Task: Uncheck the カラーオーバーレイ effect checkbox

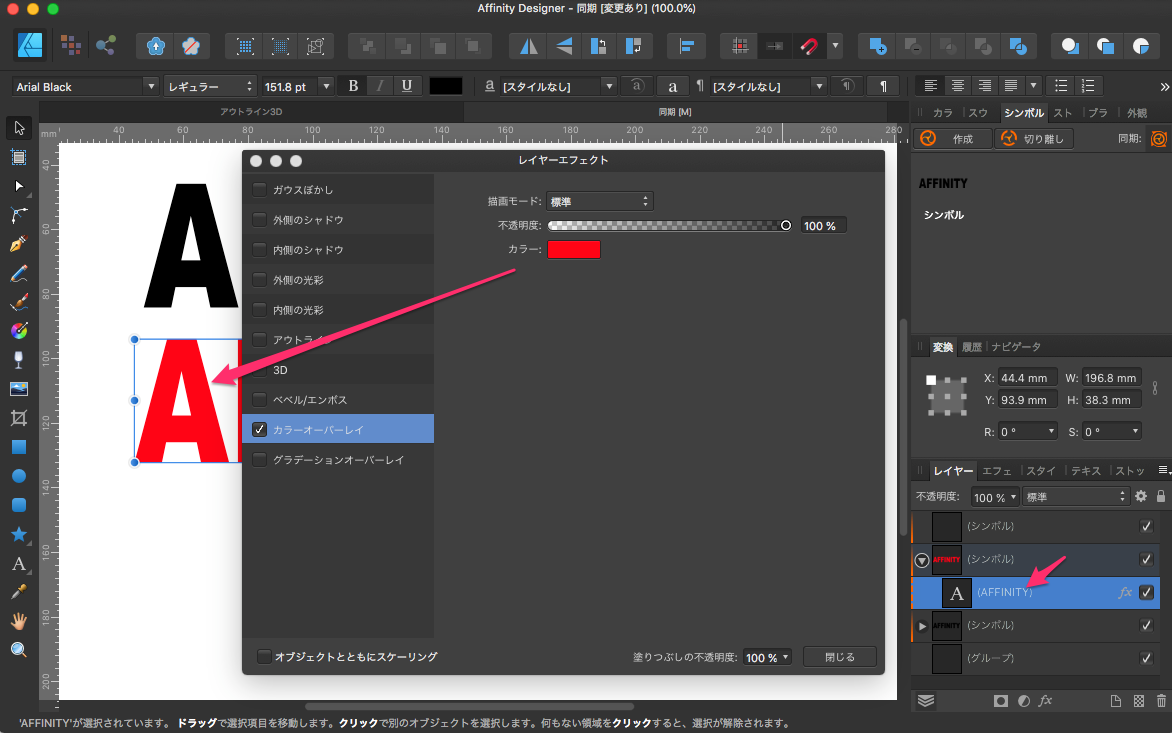Action: (259, 429)
